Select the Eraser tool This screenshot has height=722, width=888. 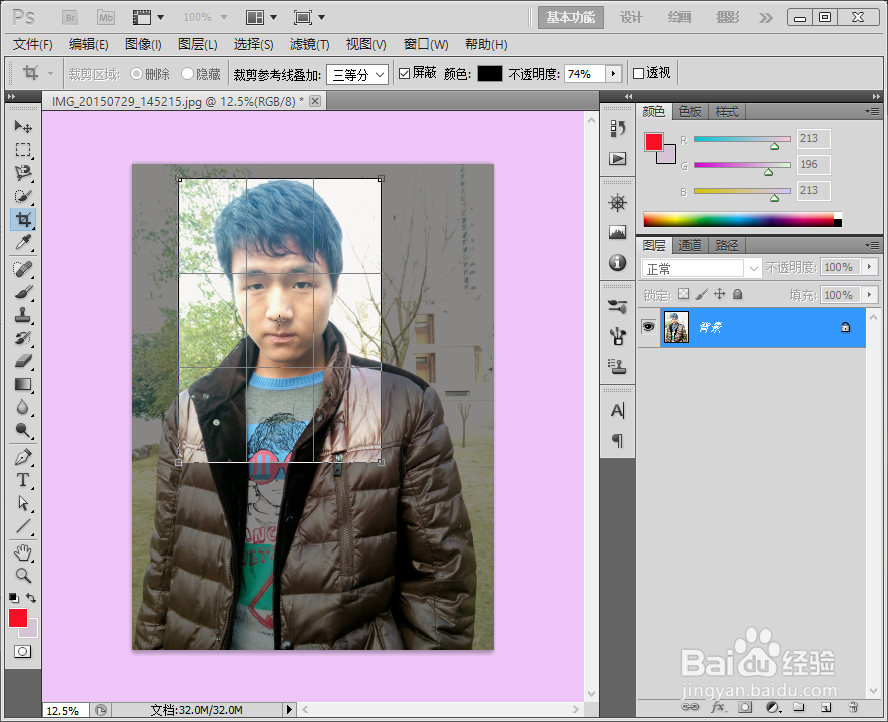pyautogui.click(x=23, y=361)
